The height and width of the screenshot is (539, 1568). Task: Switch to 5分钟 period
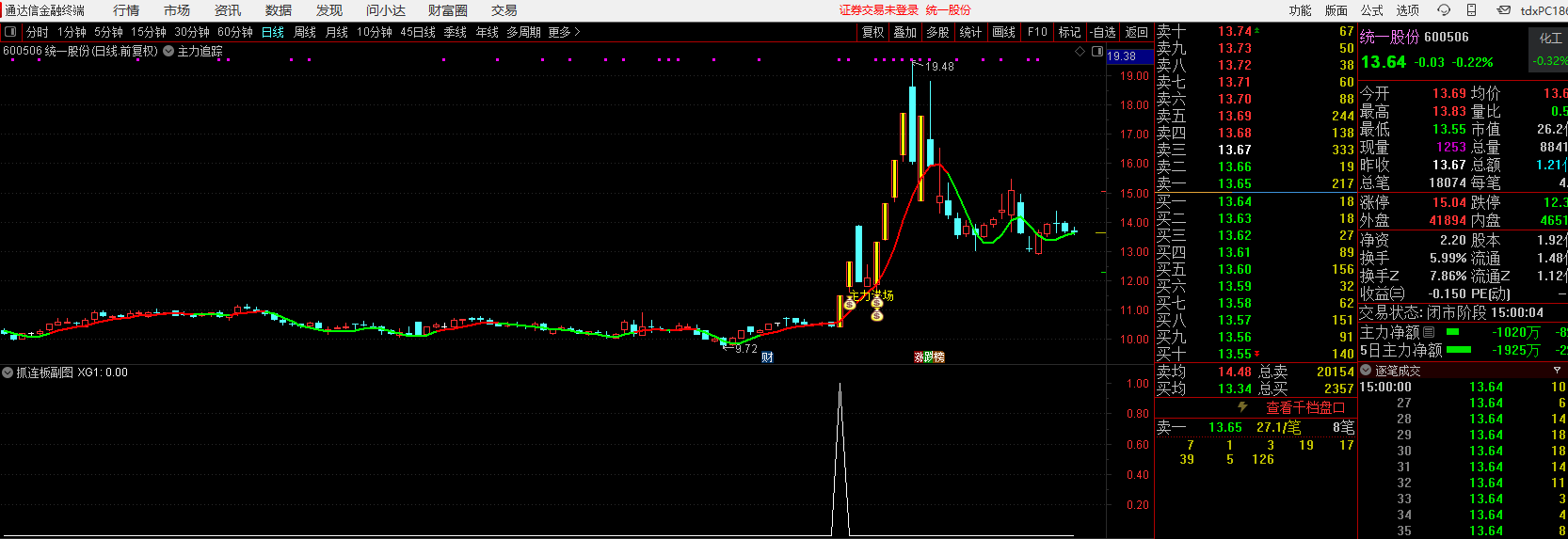click(x=108, y=32)
